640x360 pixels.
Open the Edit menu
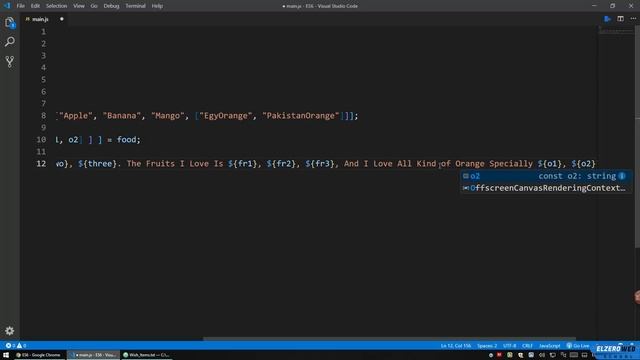point(35,6)
